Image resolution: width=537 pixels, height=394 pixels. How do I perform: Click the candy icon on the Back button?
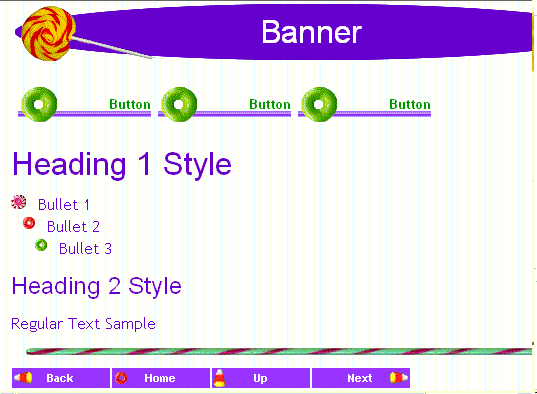click(x=23, y=378)
